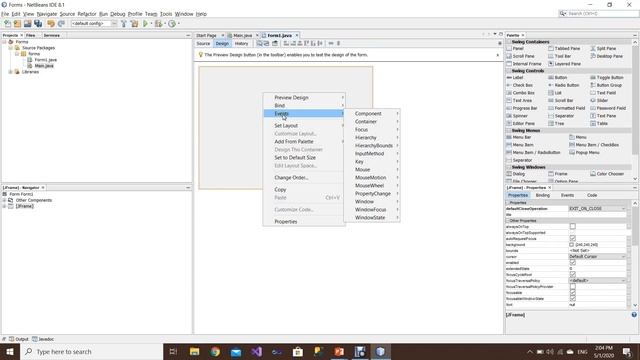Image resolution: width=640 pixels, height=360 pixels.
Task: Toggle the autoRequestFocus checkbox
Action: (573, 238)
